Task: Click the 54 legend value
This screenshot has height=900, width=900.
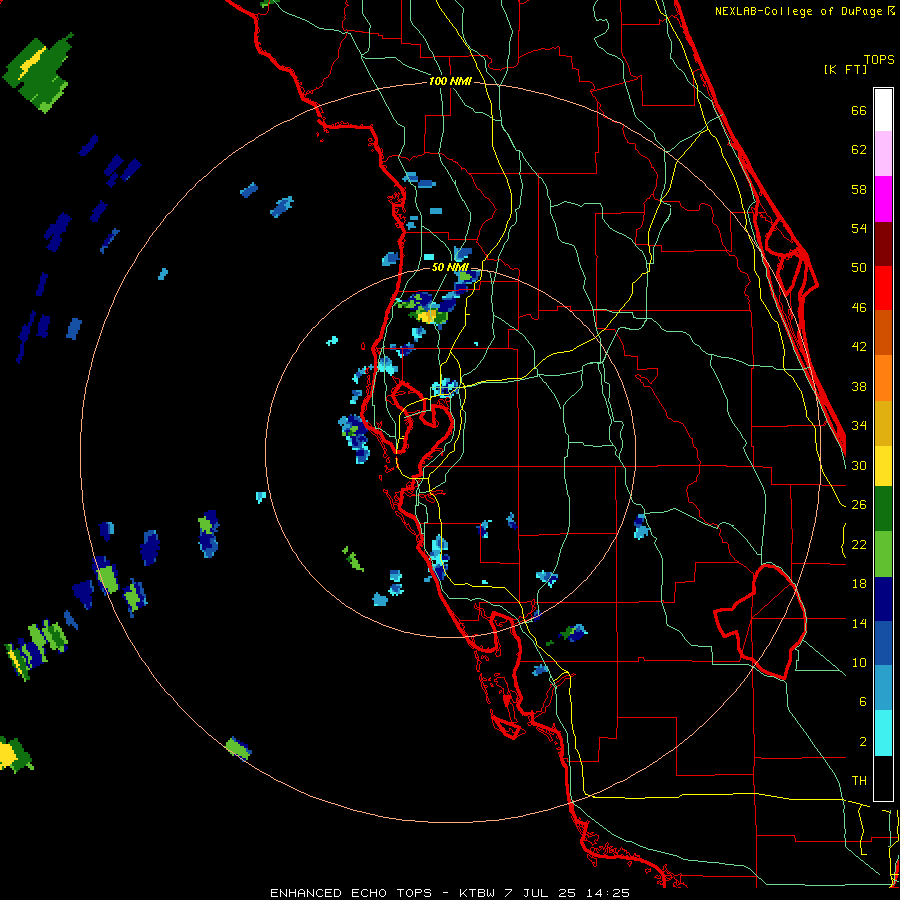Action: (x=859, y=228)
